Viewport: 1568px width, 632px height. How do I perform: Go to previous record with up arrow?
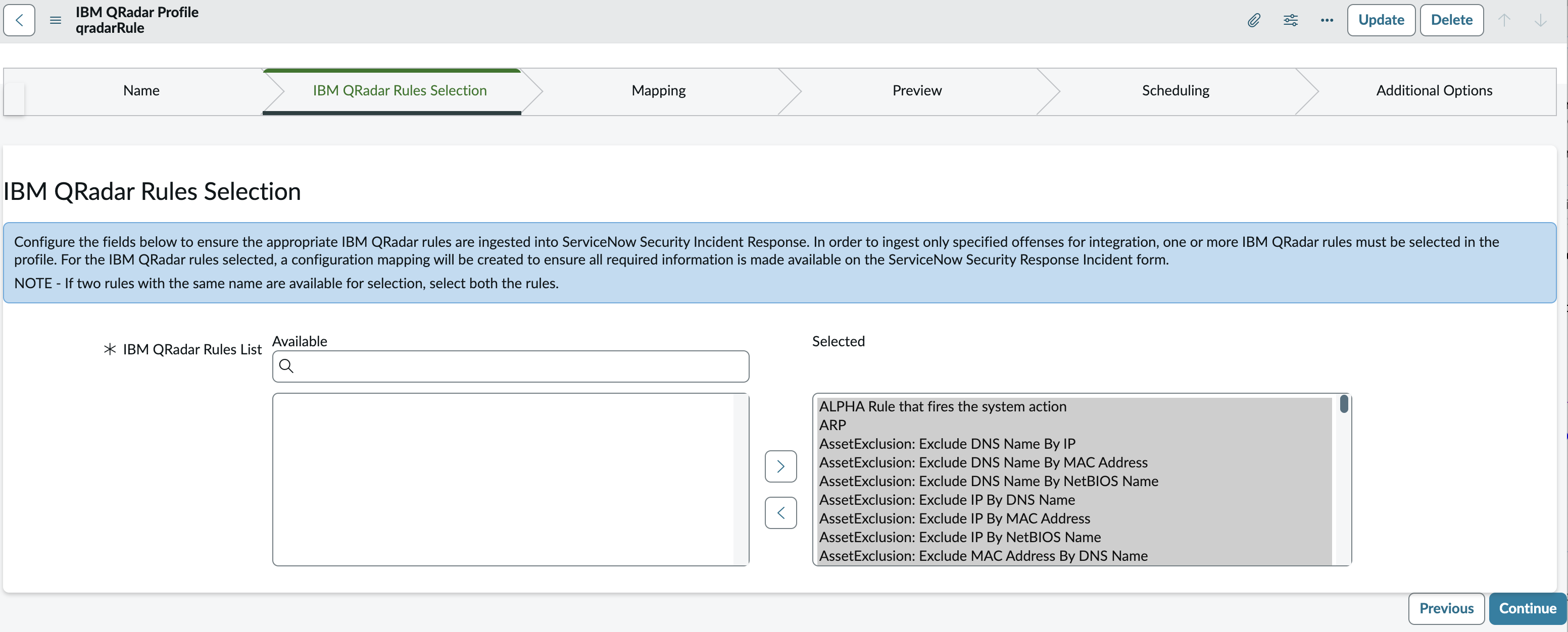pyautogui.click(x=1504, y=20)
